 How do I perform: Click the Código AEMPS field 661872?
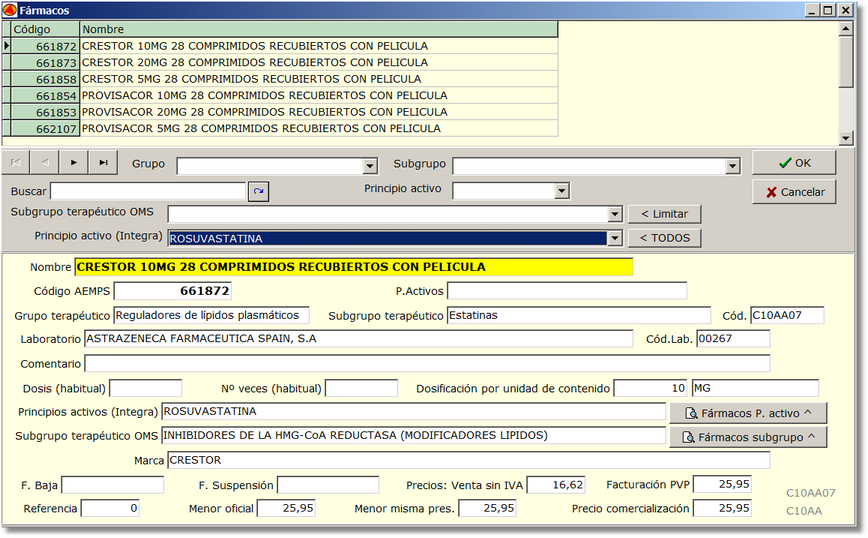[173, 291]
